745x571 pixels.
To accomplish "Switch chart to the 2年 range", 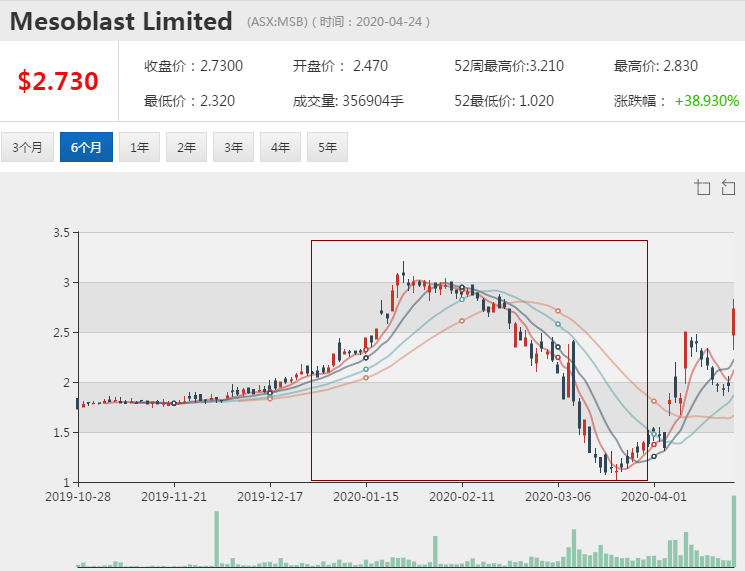I will (186, 147).
